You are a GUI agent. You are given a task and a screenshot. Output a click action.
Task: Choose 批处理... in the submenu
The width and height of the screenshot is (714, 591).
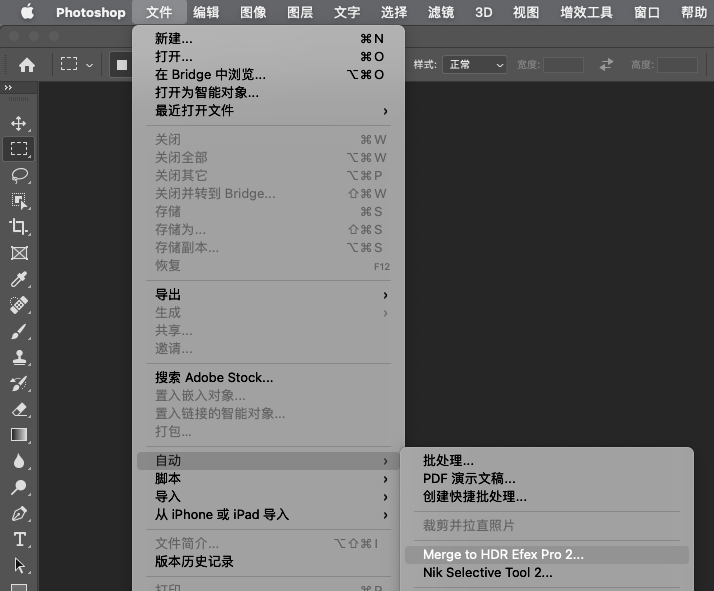pos(546,460)
